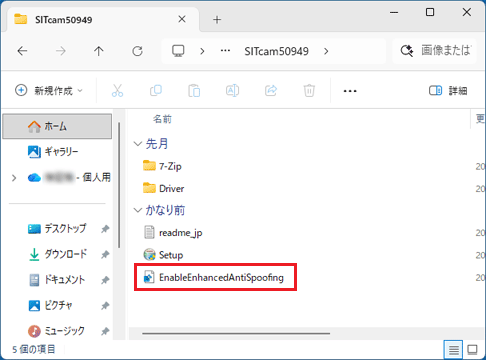Click the Share icon in toolbar

[271, 90]
